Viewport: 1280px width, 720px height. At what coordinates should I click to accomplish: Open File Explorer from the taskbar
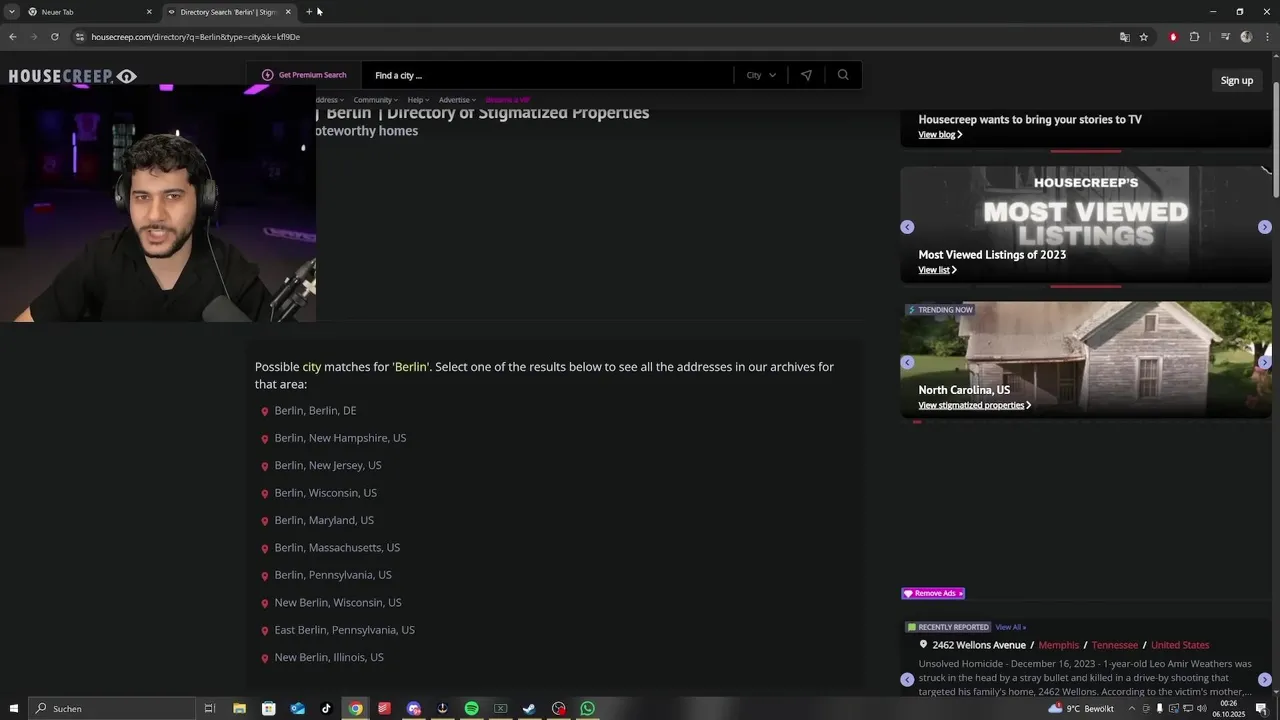(x=239, y=709)
